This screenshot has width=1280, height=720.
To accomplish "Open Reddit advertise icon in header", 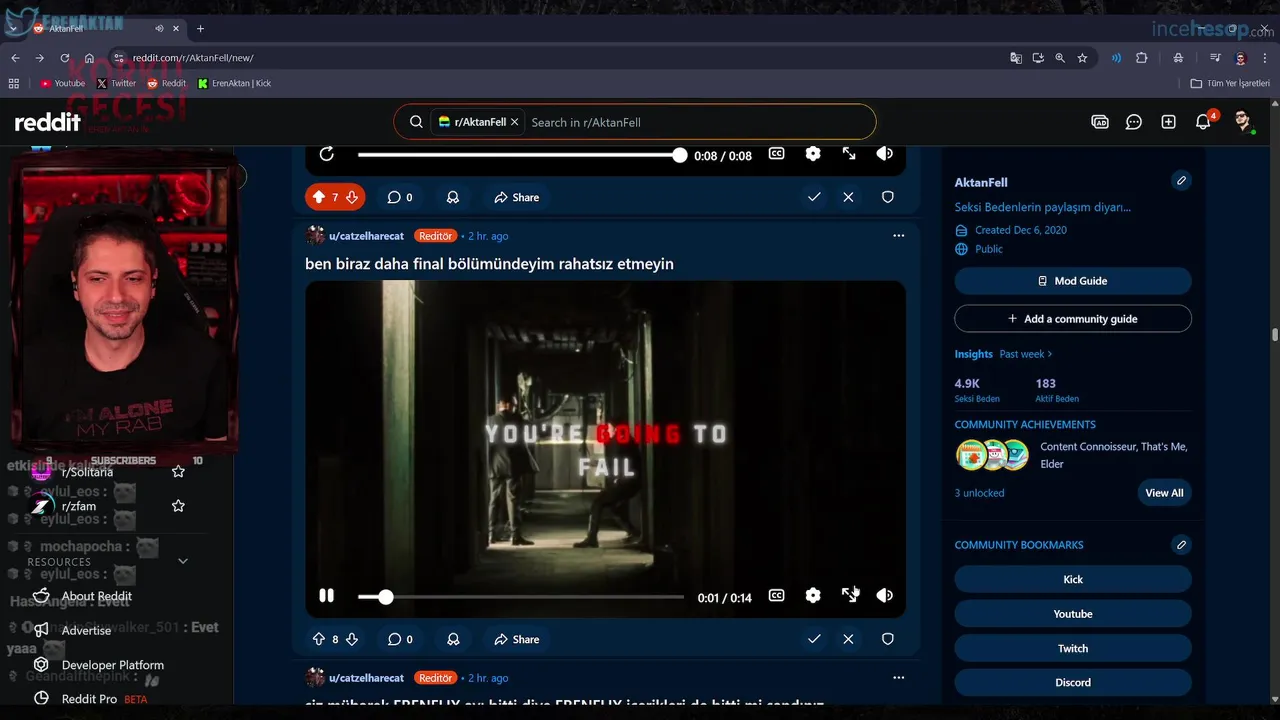I will (1100, 122).
